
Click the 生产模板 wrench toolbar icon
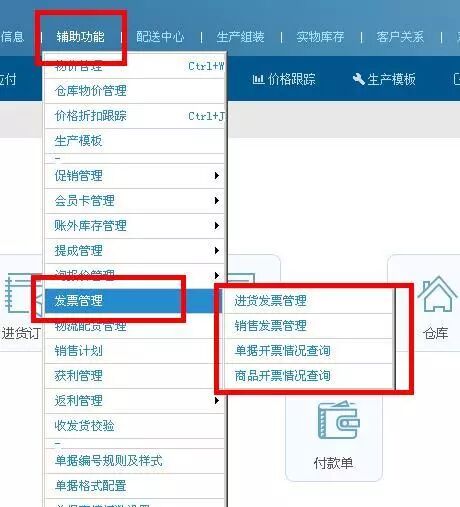pos(358,79)
